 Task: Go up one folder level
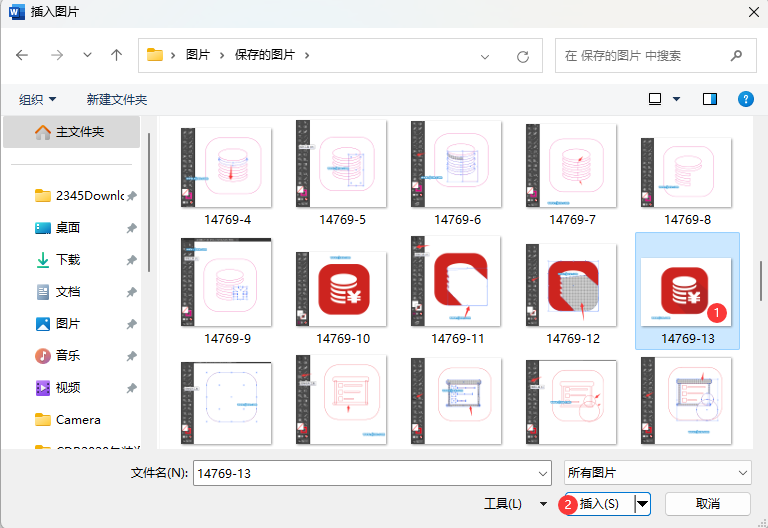pyautogui.click(x=116, y=55)
